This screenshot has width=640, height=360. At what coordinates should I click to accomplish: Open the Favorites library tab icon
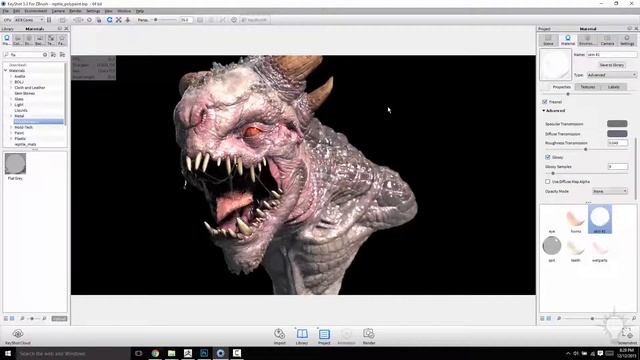[x=62, y=40]
